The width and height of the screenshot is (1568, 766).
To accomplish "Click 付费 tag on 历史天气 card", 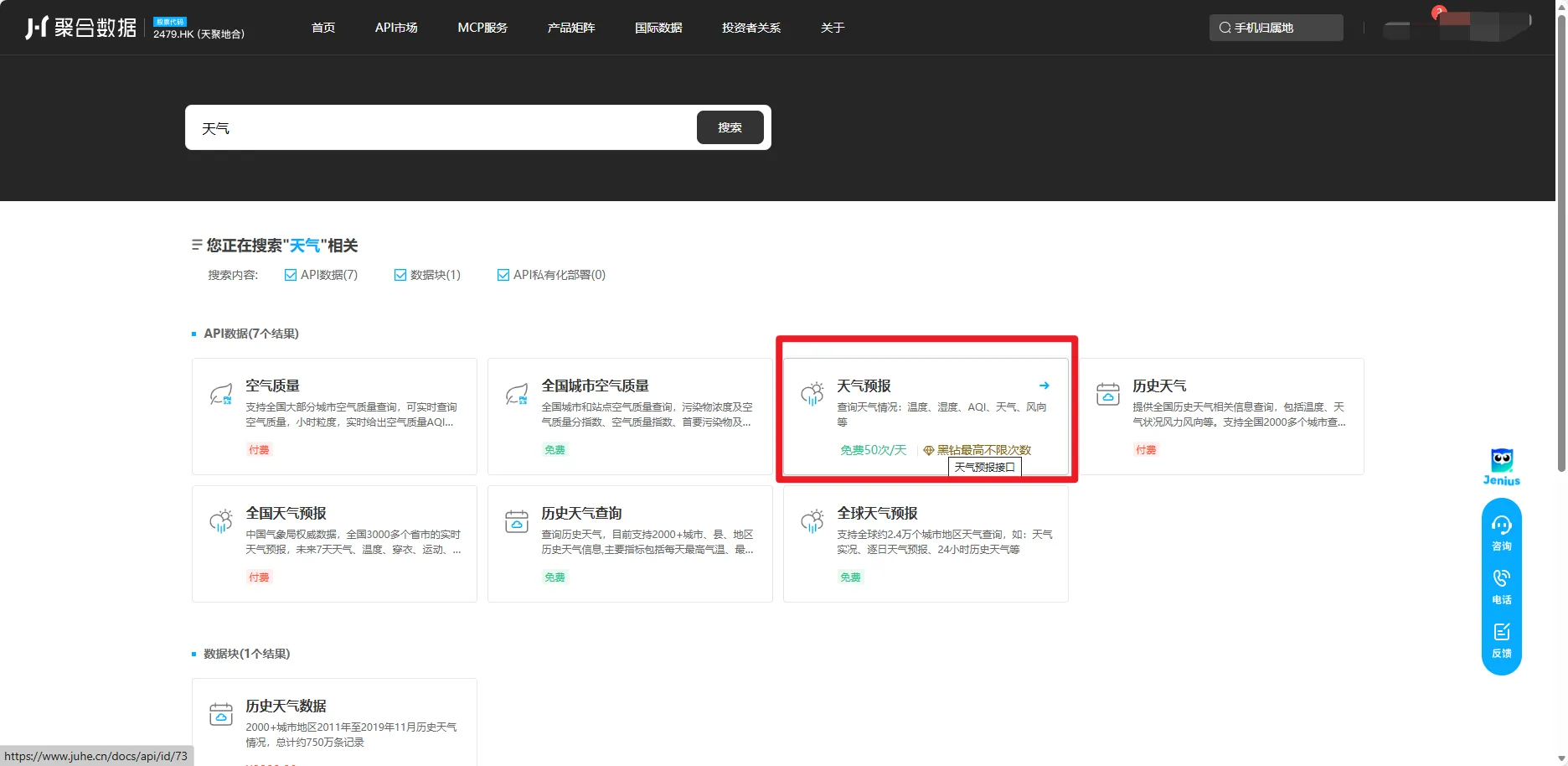I will pos(1146,450).
